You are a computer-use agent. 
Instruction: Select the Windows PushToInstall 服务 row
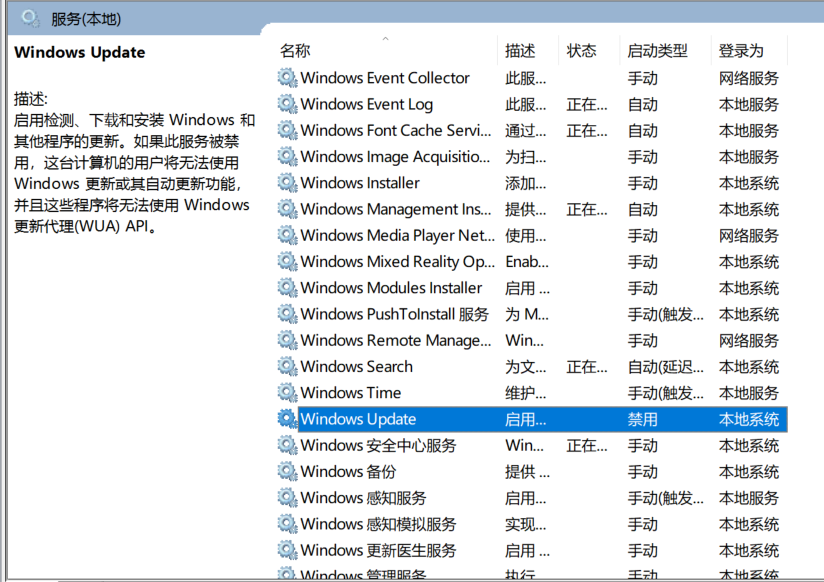[x=394, y=314]
